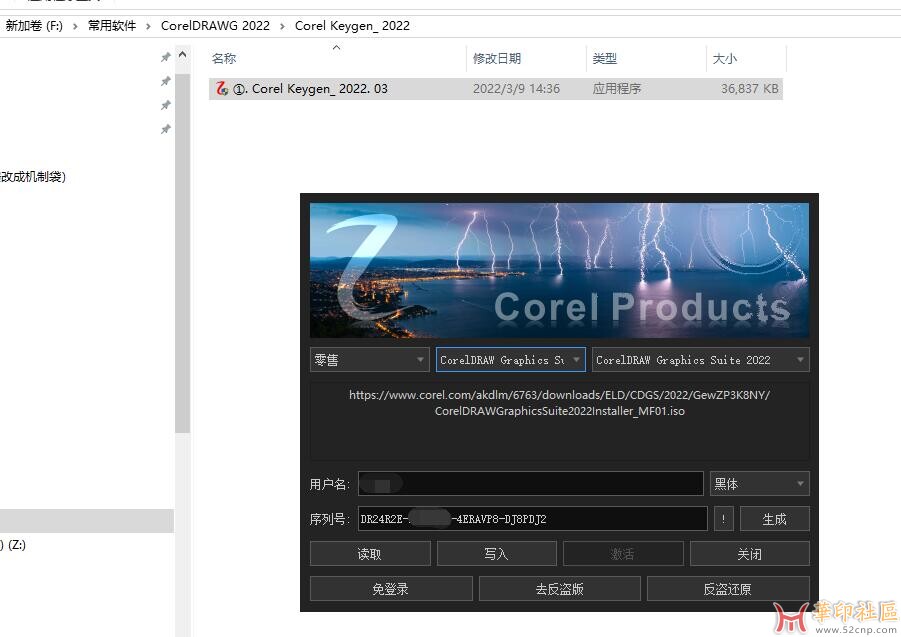Sort files by 名称 column header
This screenshot has width=901, height=637.
224,59
